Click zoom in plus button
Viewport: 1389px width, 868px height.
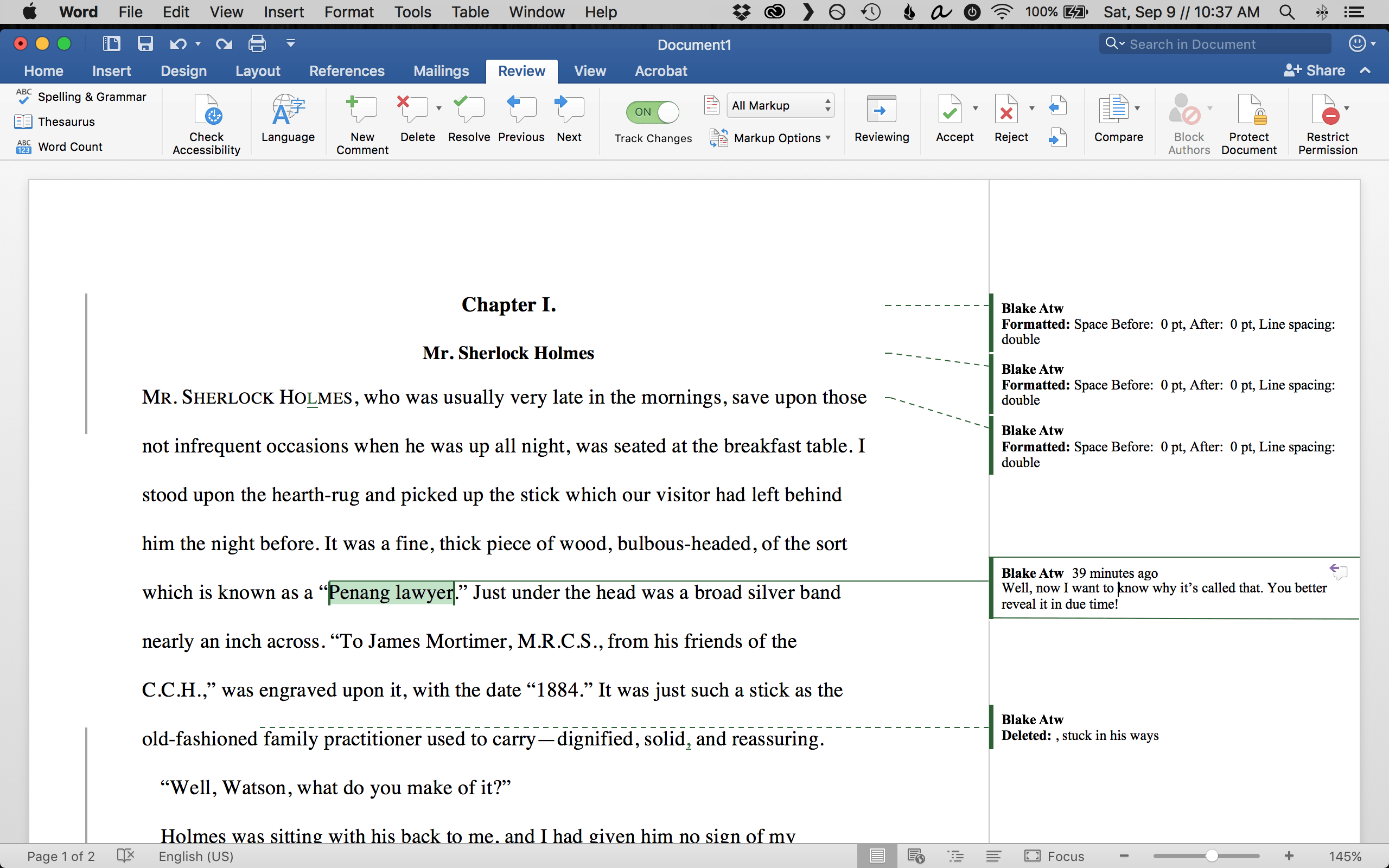tap(1289, 856)
